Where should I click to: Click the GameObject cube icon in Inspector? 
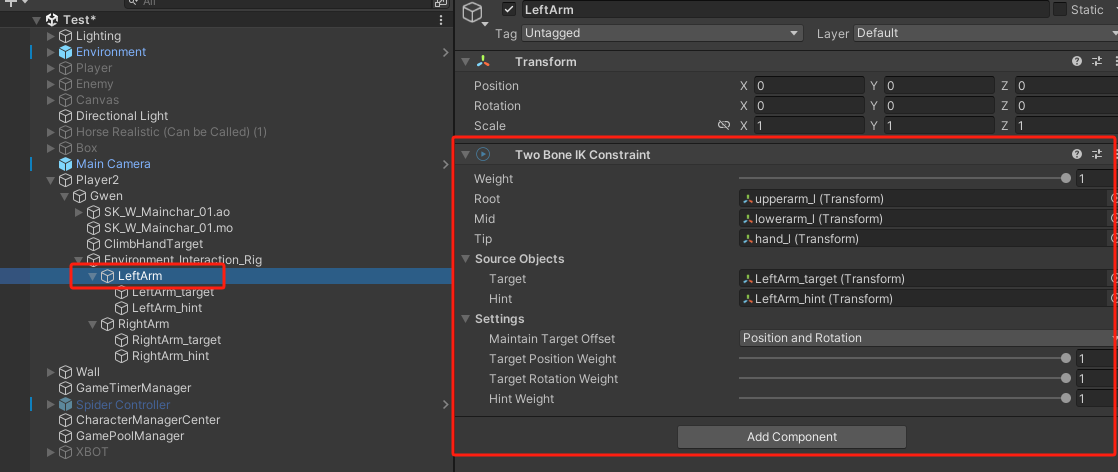pyautogui.click(x=474, y=12)
